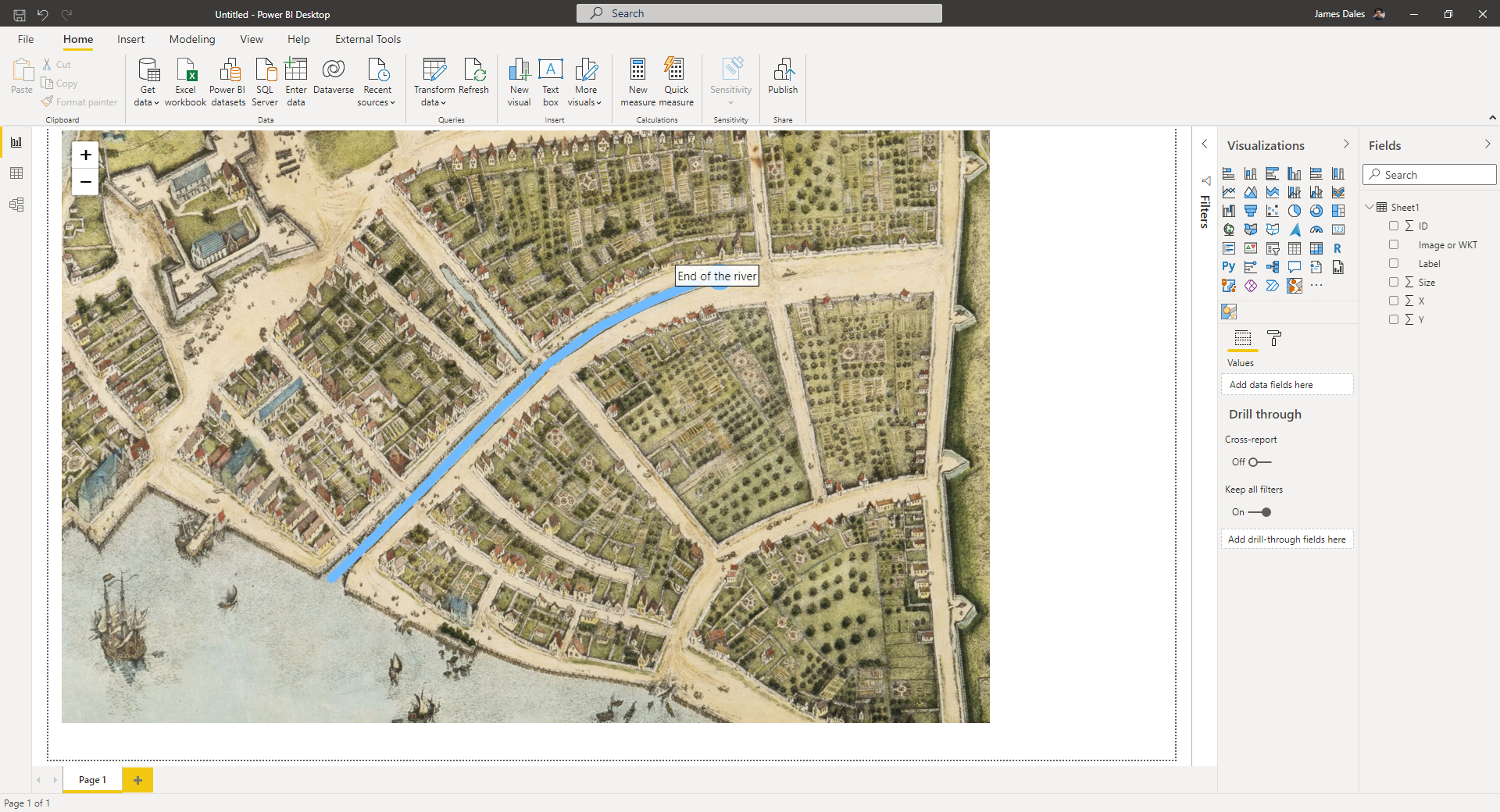Select the Pie chart visual

tap(1295, 211)
